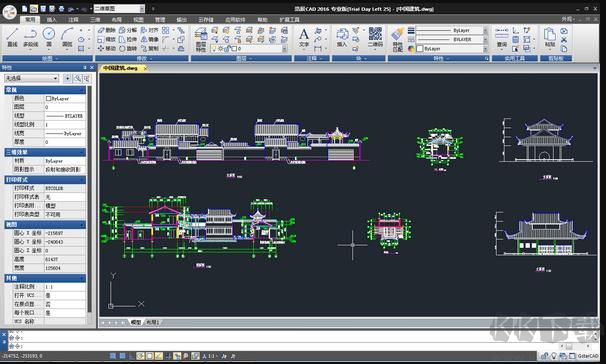Expand the 修改 ribbon panel title
The image size is (606, 364).
[x=142, y=58]
